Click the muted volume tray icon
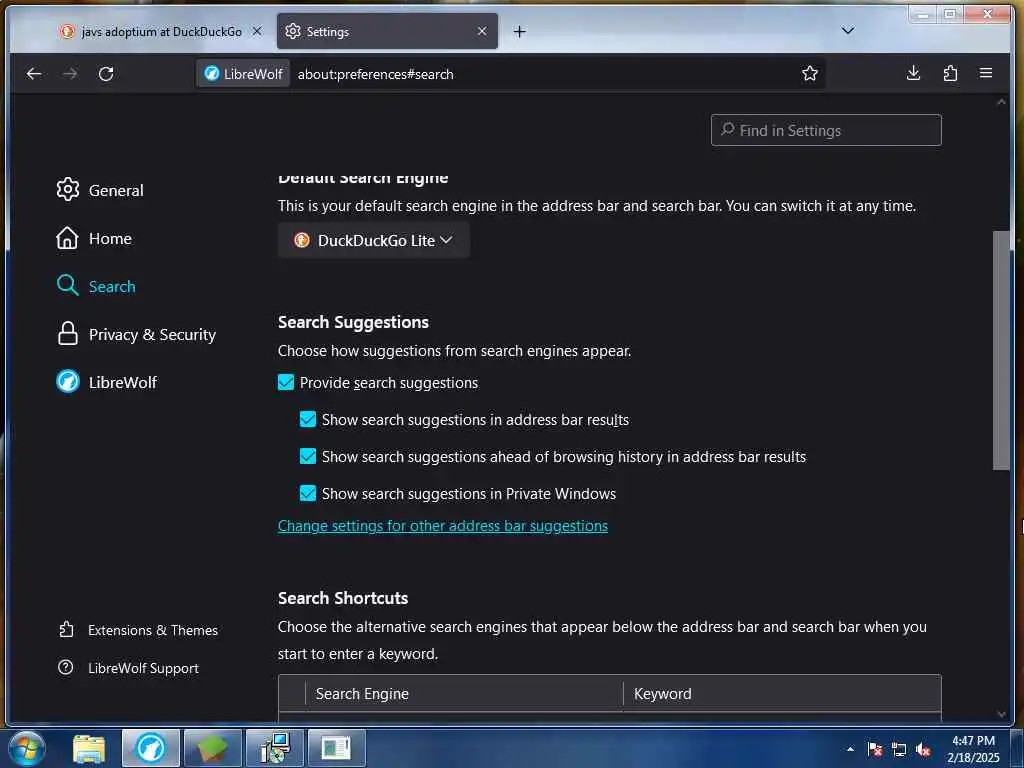 (x=923, y=749)
